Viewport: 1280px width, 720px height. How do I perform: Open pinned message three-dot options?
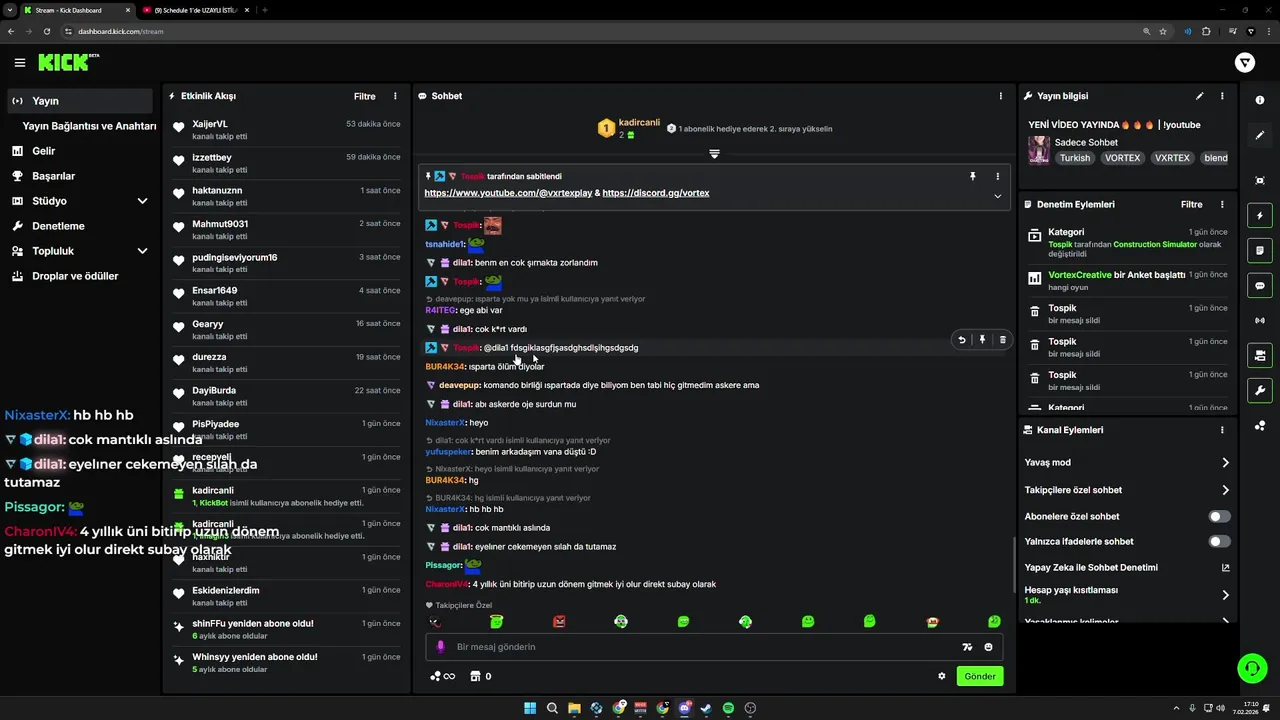tap(997, 176)
